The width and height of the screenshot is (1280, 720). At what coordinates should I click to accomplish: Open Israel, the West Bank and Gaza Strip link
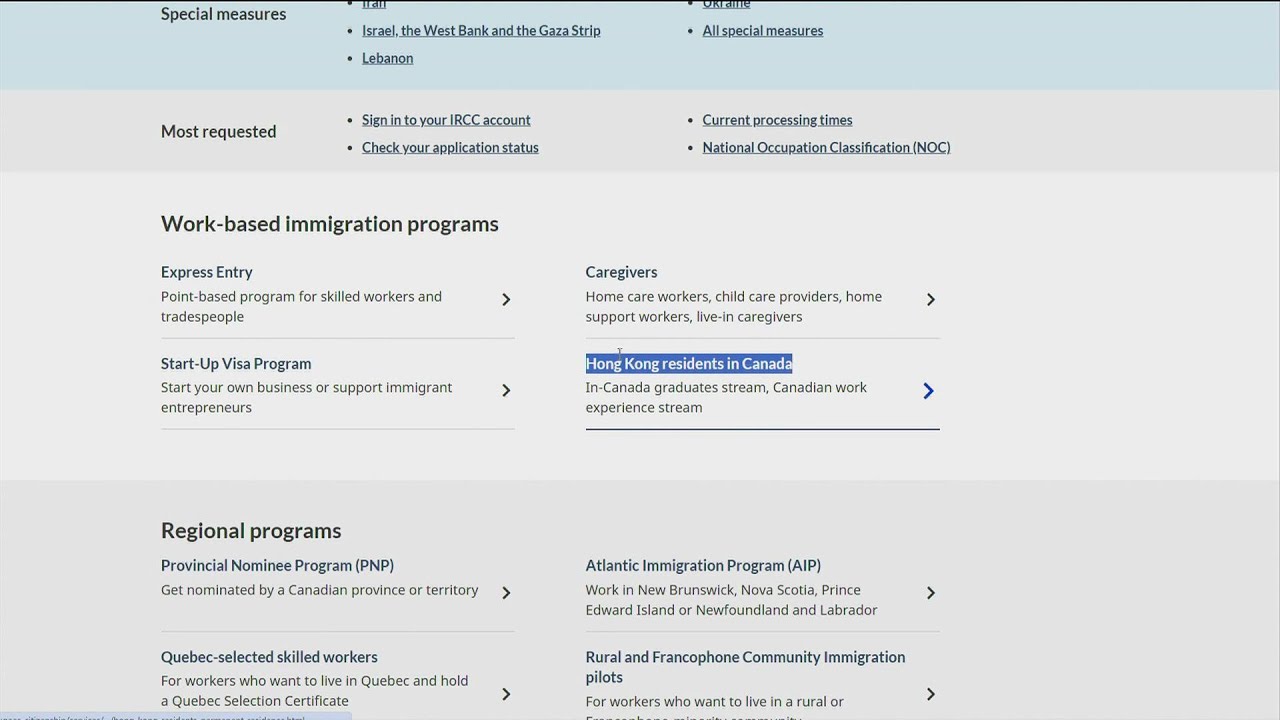(481, 30)
